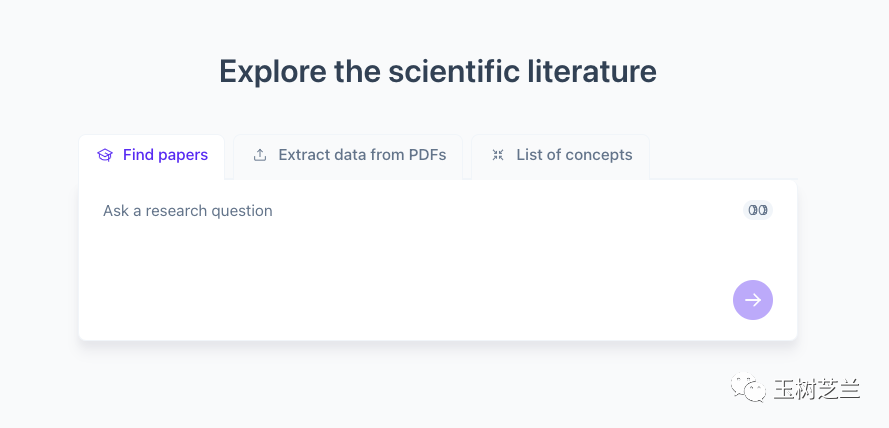This screenshot has width=889, height=428.
Task: Click the Extract data from PDFs label text
Action: click(x=362, y=155)
